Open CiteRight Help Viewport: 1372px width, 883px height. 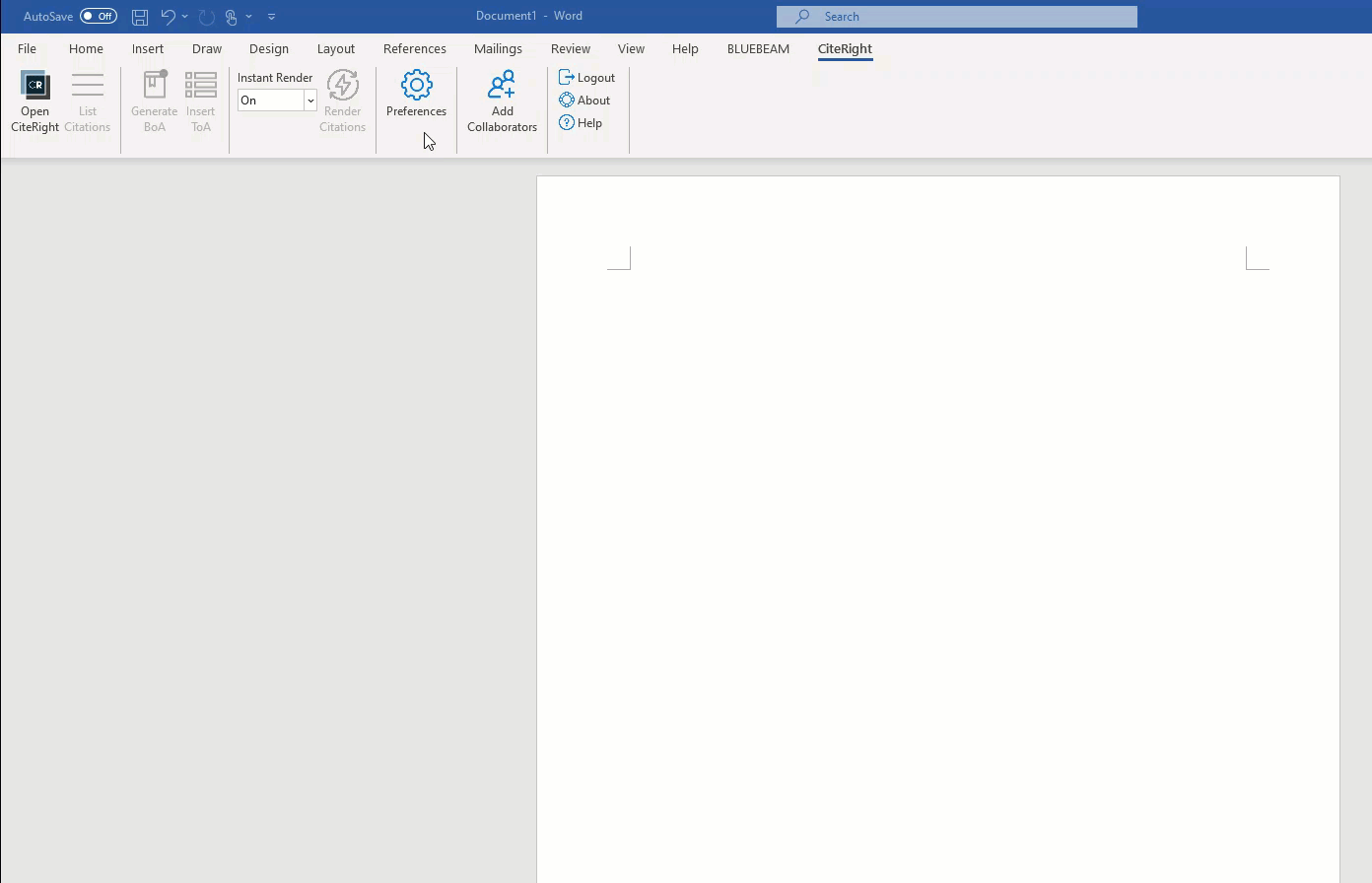(x=581, y=122)
